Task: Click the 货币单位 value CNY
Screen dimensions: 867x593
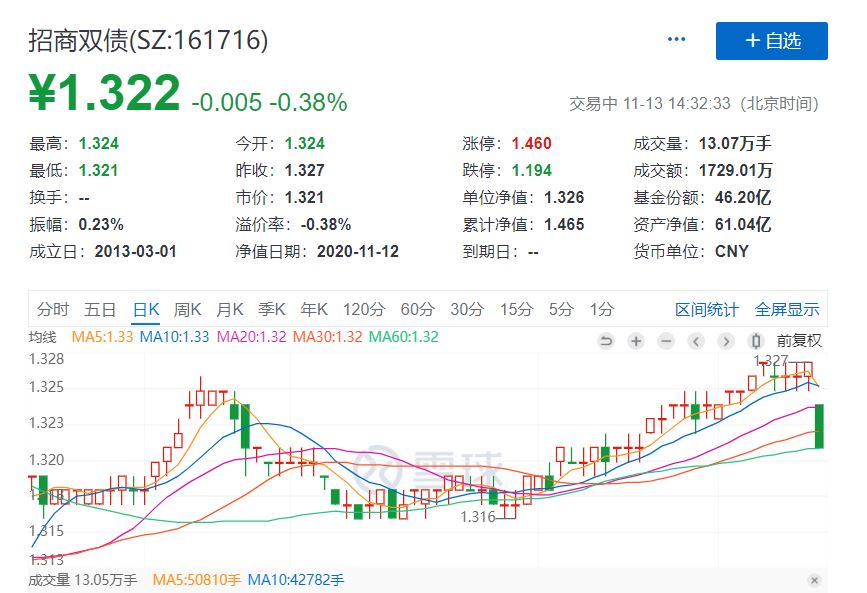Action: [x=732, y=252]
